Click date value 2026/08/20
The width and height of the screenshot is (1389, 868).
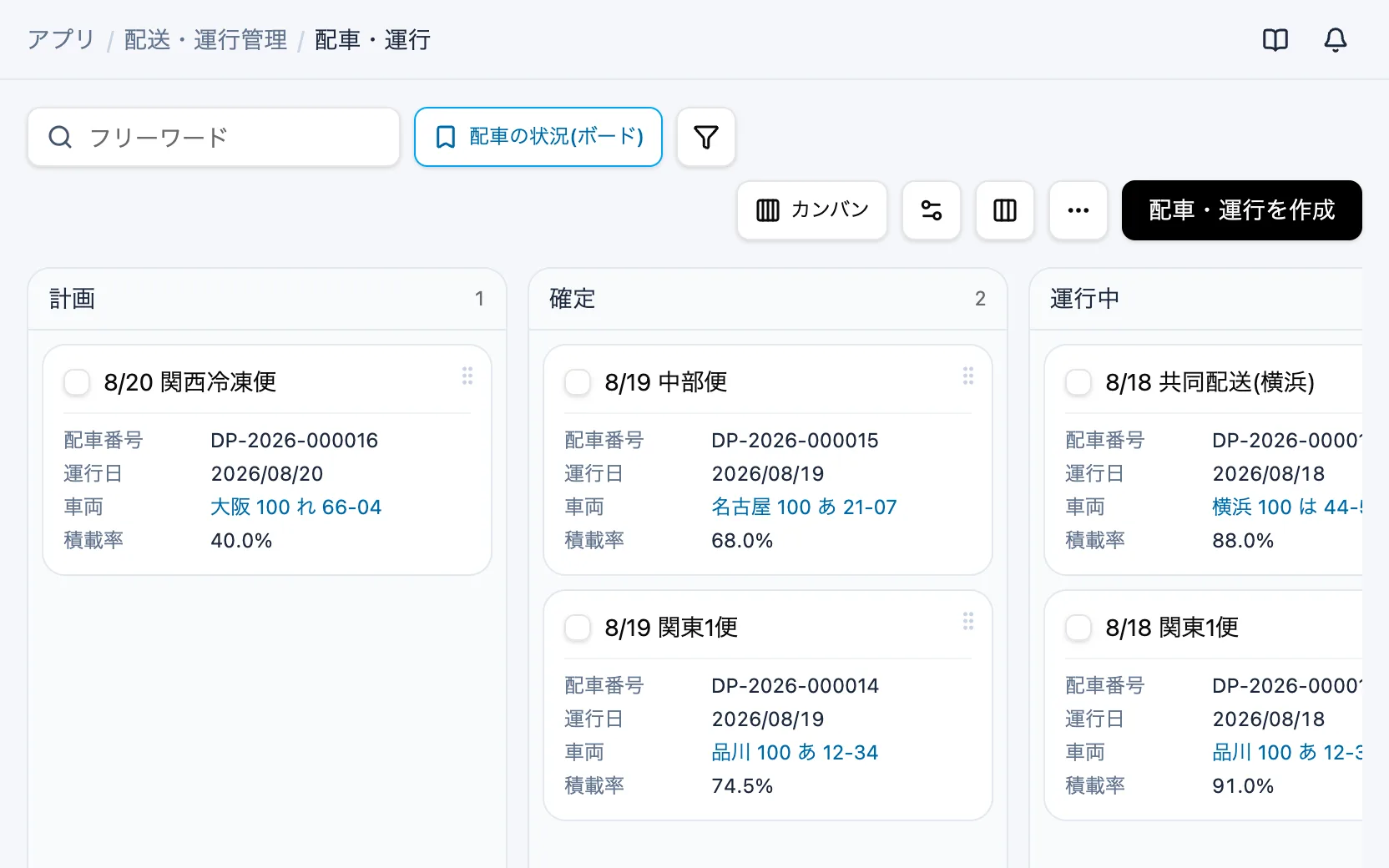coord(267,473)
